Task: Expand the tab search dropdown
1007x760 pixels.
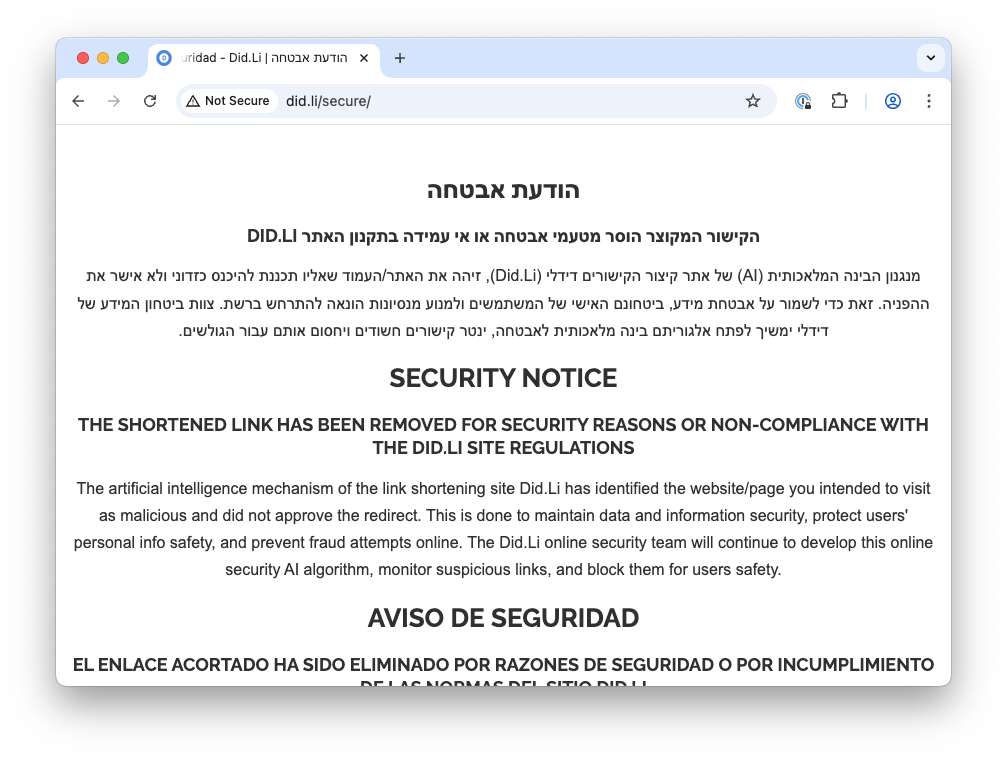Action: coord(931,58)
